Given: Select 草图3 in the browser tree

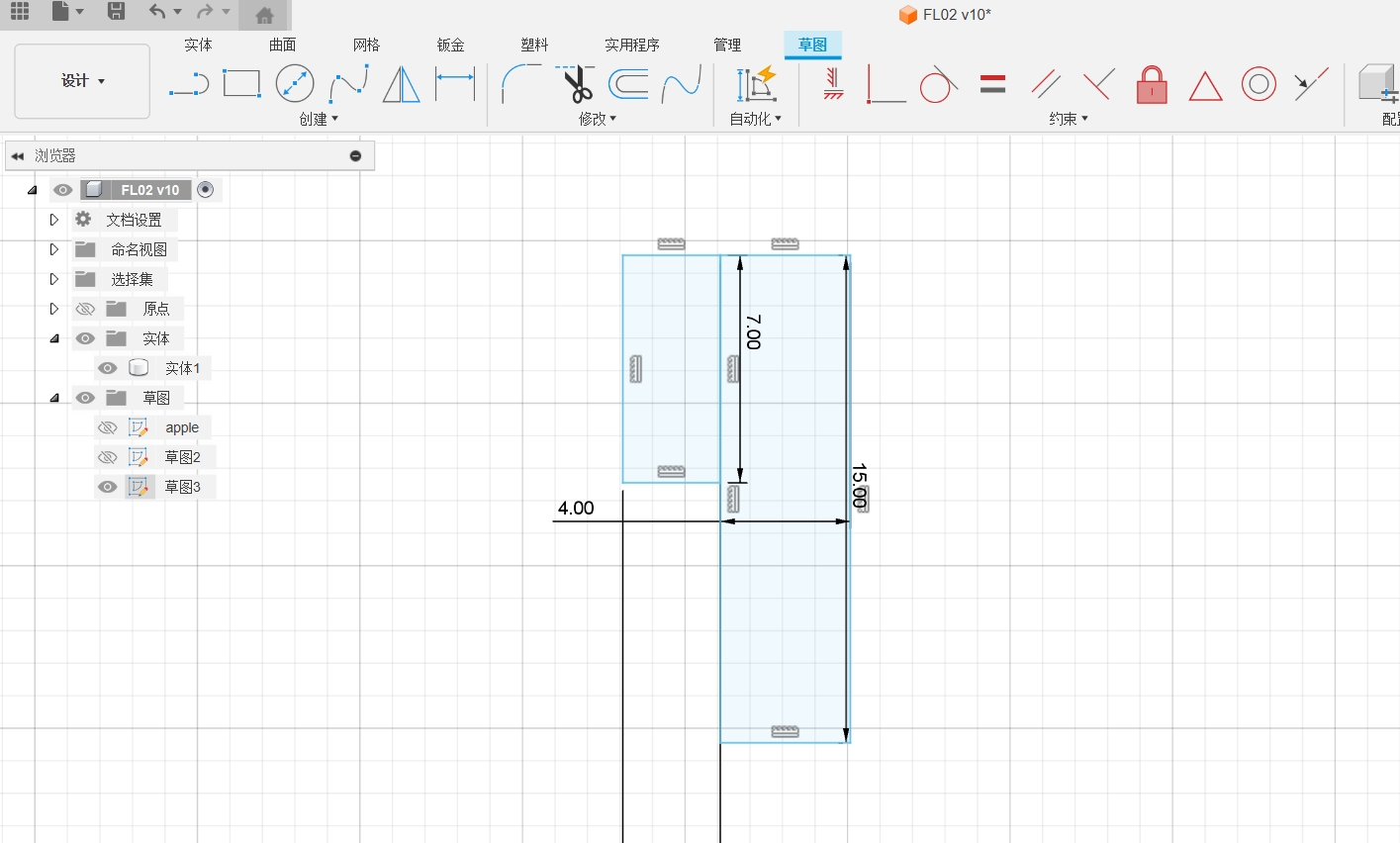Looking at the screenshot, I should 182,487.
